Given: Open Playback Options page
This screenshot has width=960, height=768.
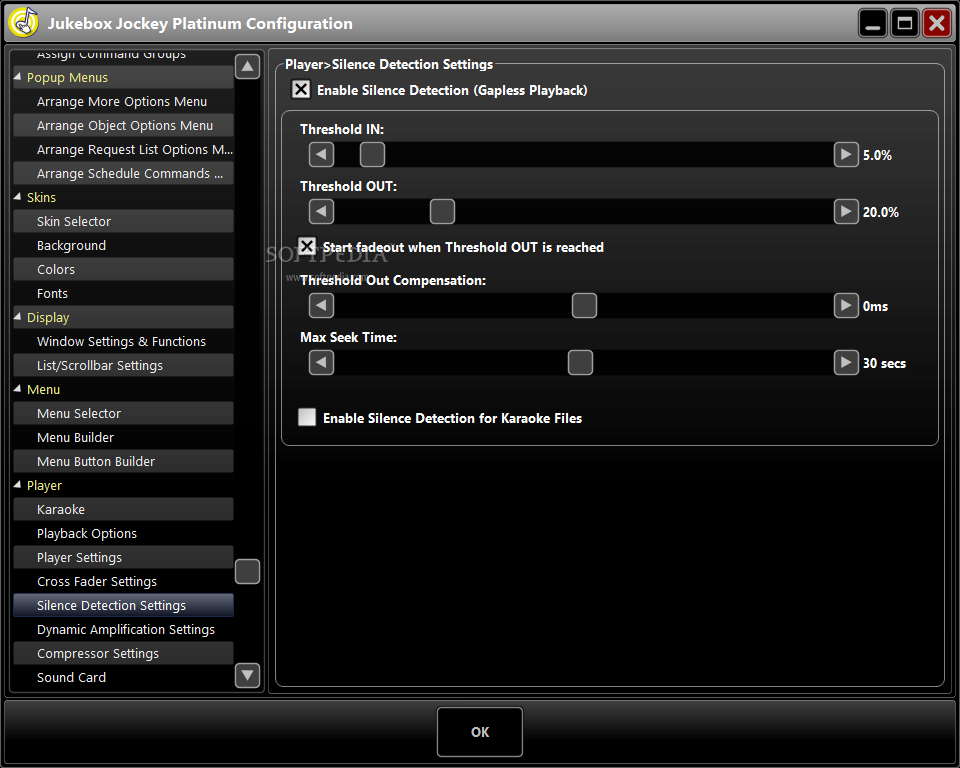Looking at the screenshot, I should pyautogui.click(x=123, y=533).
